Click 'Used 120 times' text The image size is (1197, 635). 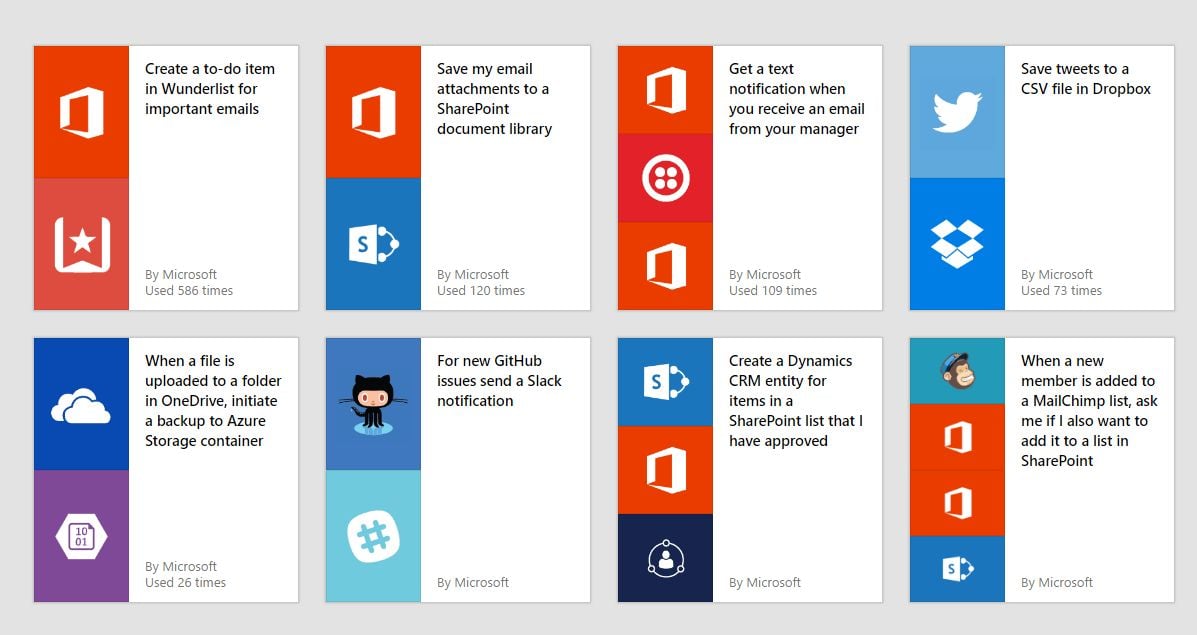pyautogui.click(x=481, y=291)
